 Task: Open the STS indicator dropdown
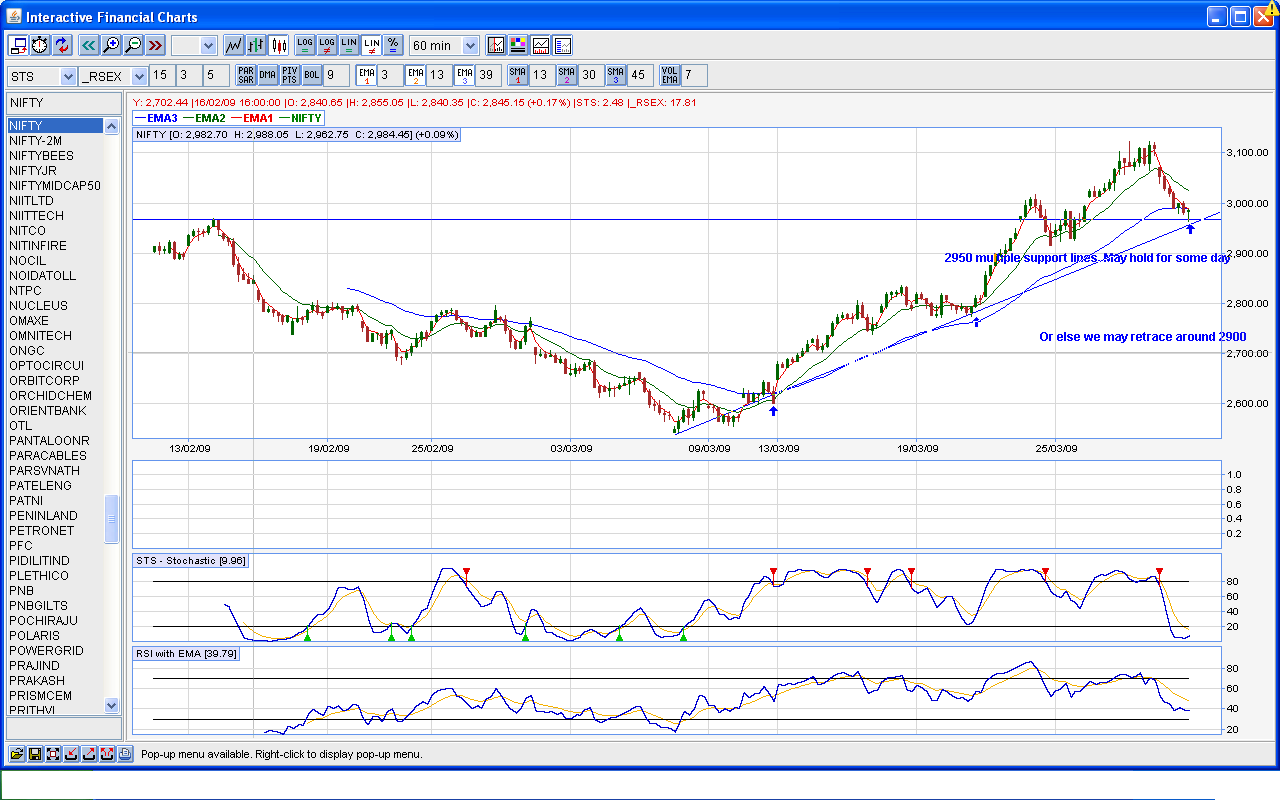point(42,76)
